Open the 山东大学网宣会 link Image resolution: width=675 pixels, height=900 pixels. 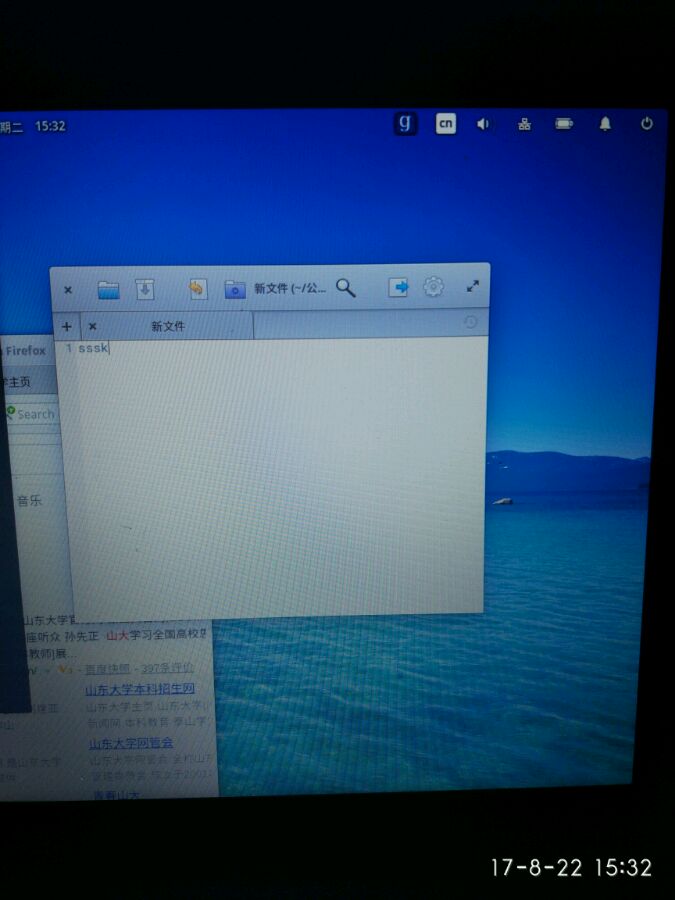pos(131,743)
